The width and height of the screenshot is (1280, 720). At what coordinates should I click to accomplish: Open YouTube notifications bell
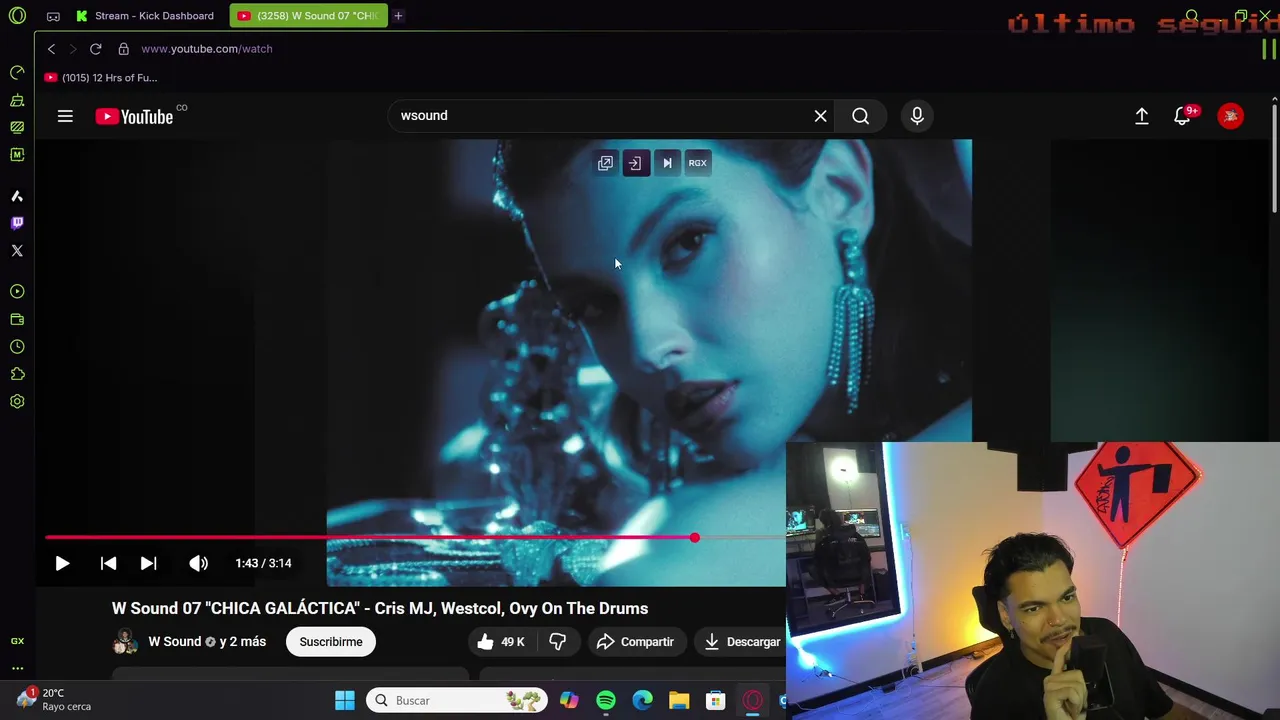(1183, 116)
